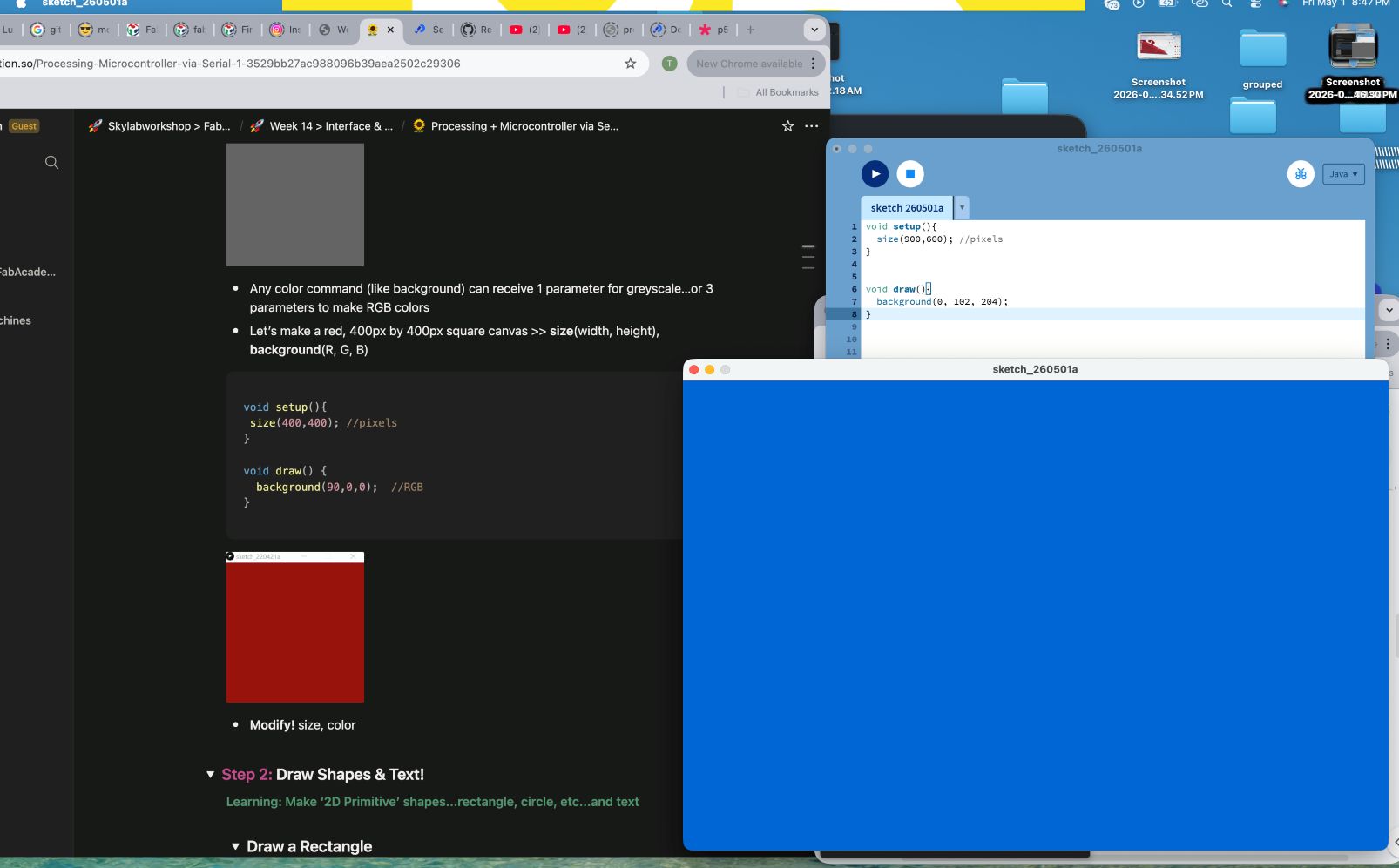Click the Guest badge in Notion
The height and width of the screenshot is (868, 1399).
[24, 126]
